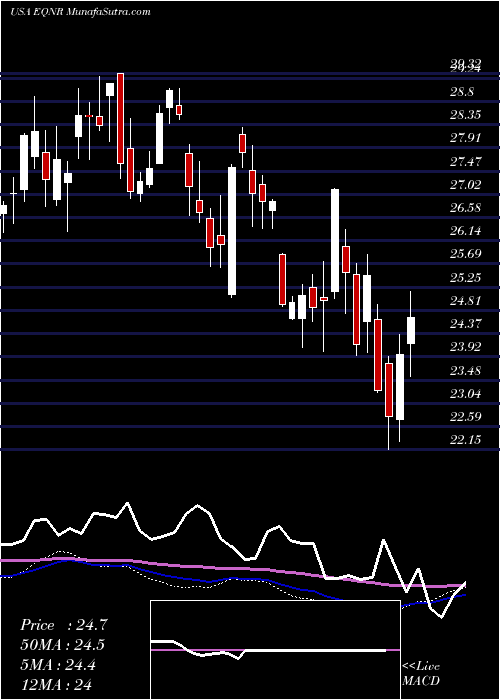The image size is (500, 700).
Task: Click the 'USA EQNR' chart title text
Action: click(x=38, y=12)
